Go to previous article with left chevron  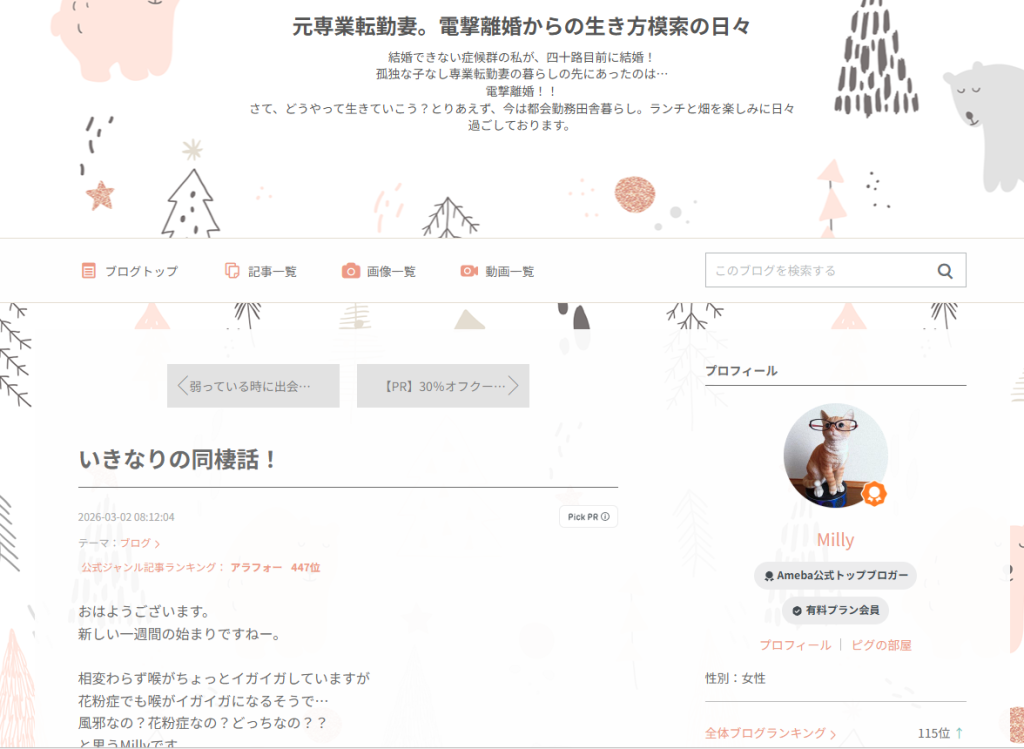pos(182,386)
